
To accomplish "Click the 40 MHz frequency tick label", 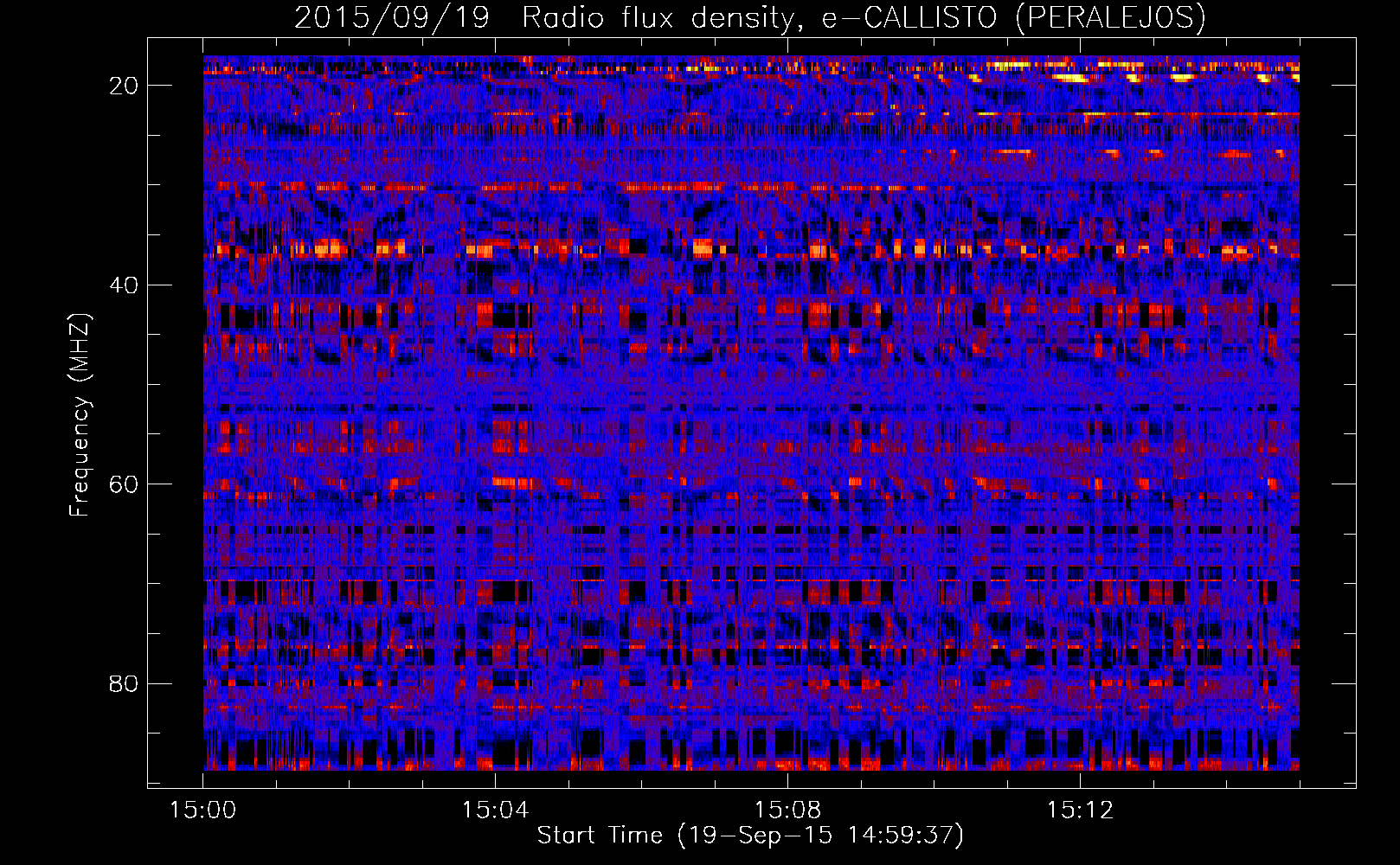I will pyautogui.click(x=125, y=285).
